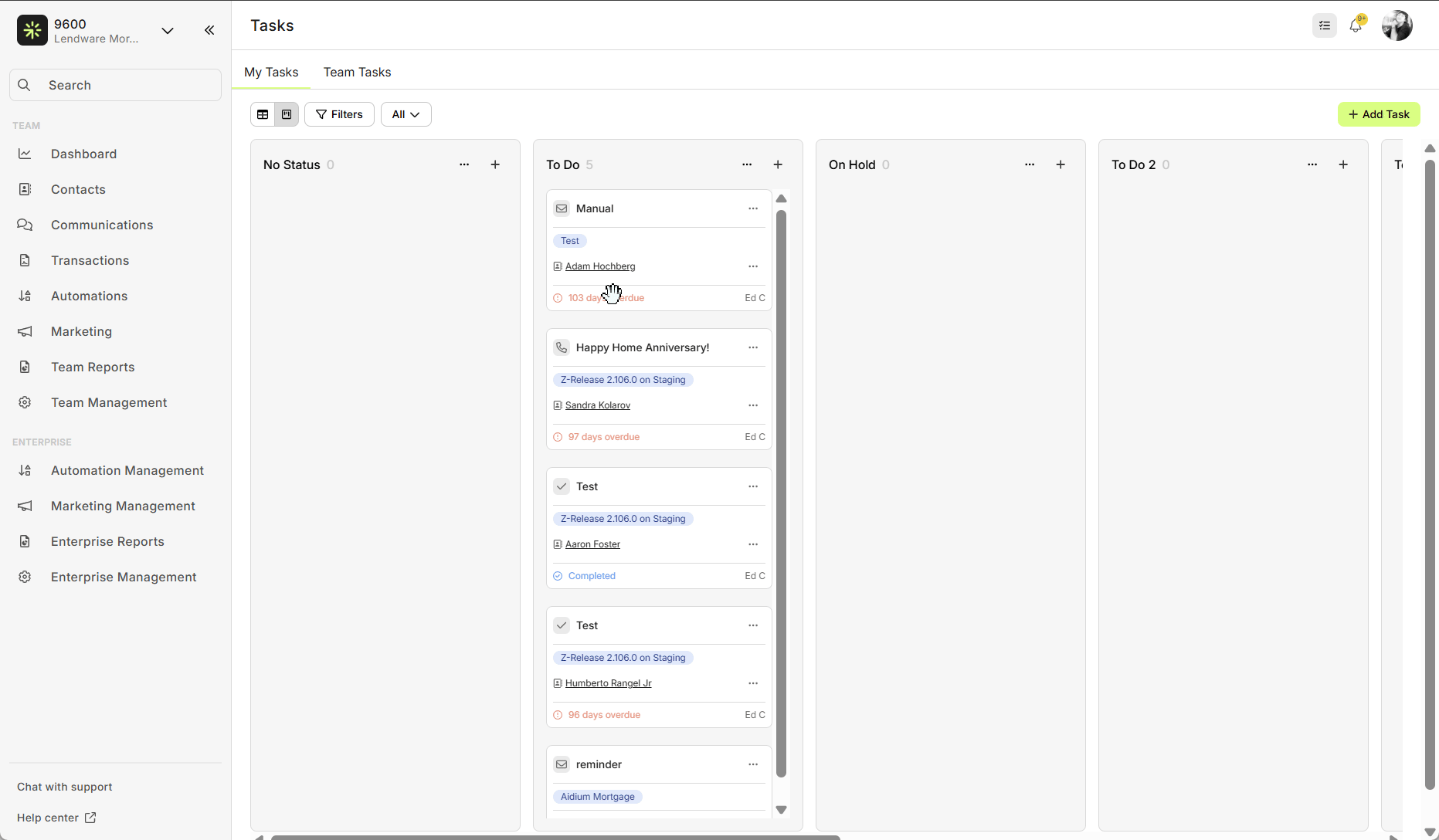Switch to board view layout

(x=287, y=114)
